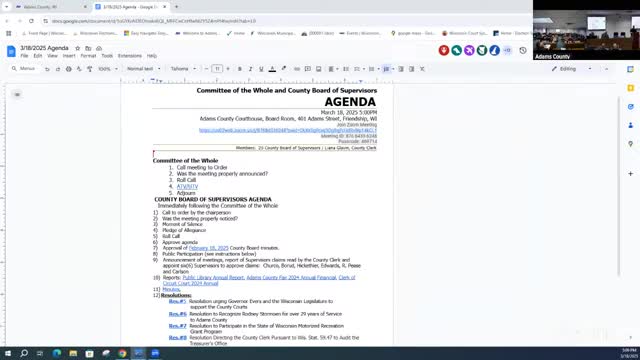Star the 3/18/2025 Agenda document
The width and height of the screenshot is (640, 360).
78,48
